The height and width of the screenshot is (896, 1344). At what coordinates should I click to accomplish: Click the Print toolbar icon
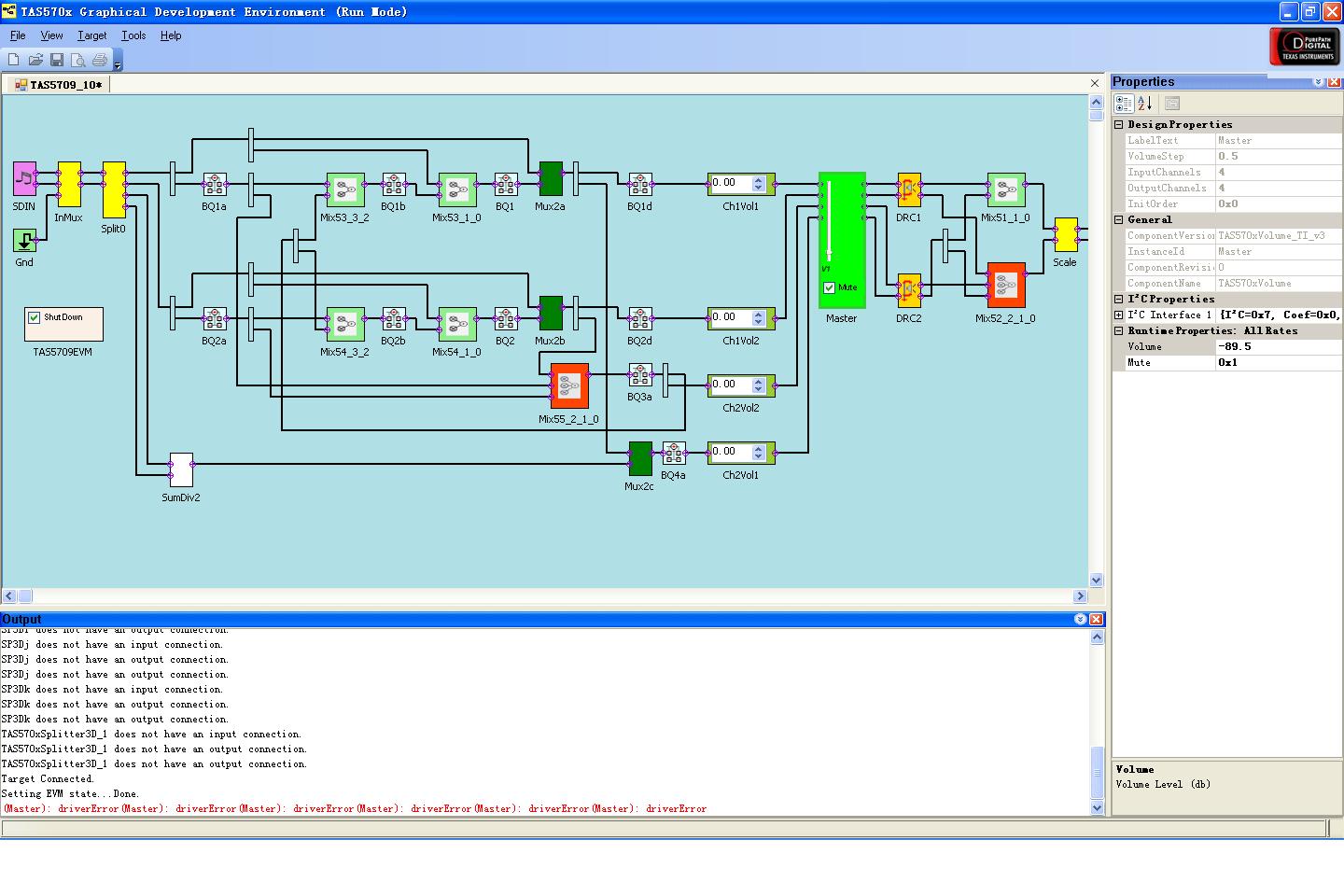pyautogui.click(x=100, y=59)
